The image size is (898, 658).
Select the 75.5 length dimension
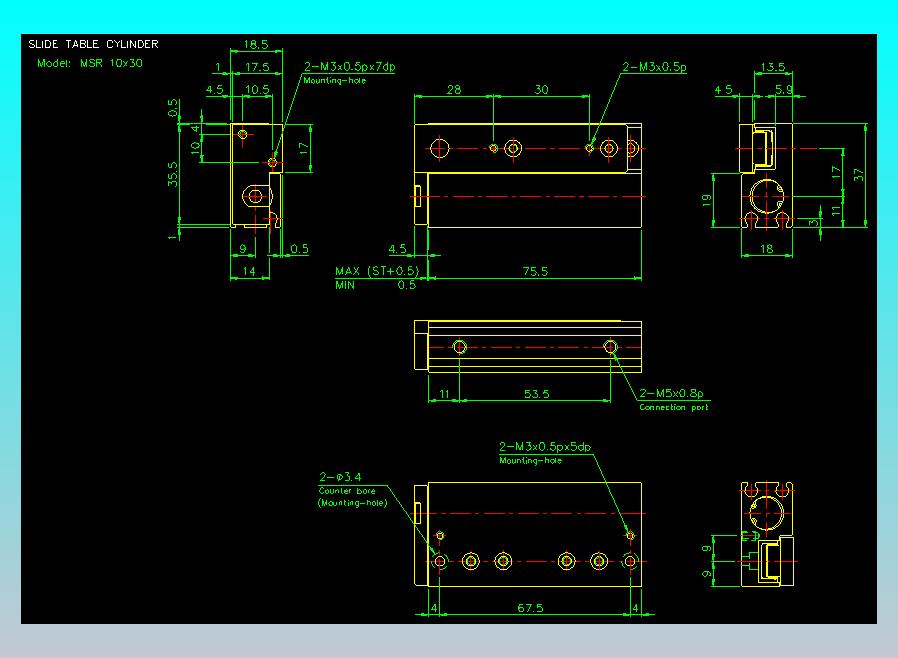[535, 271]
